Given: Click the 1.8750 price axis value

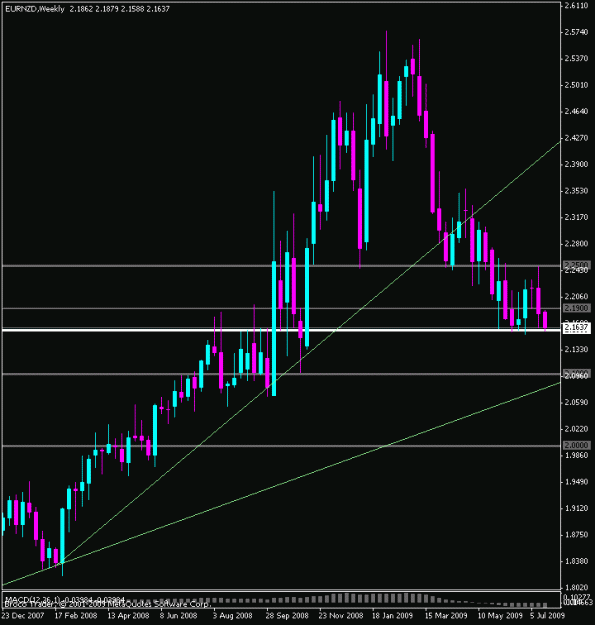Looking at the screenshot, I should 576,535.
